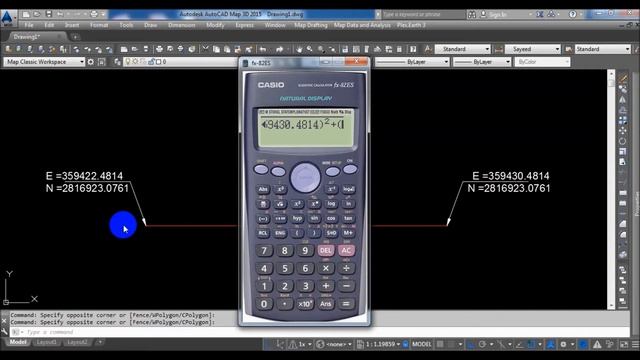Select the Erase tool in Modify toolbar
Viewport: 640px width, 360px height.
tap(623, 78)
